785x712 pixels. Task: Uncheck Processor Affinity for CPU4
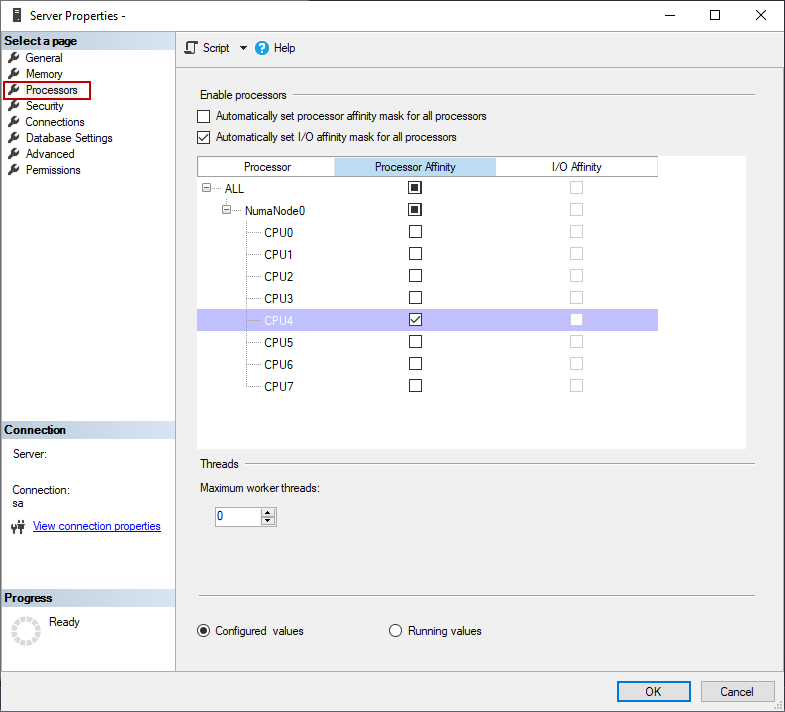coord(415,320)
